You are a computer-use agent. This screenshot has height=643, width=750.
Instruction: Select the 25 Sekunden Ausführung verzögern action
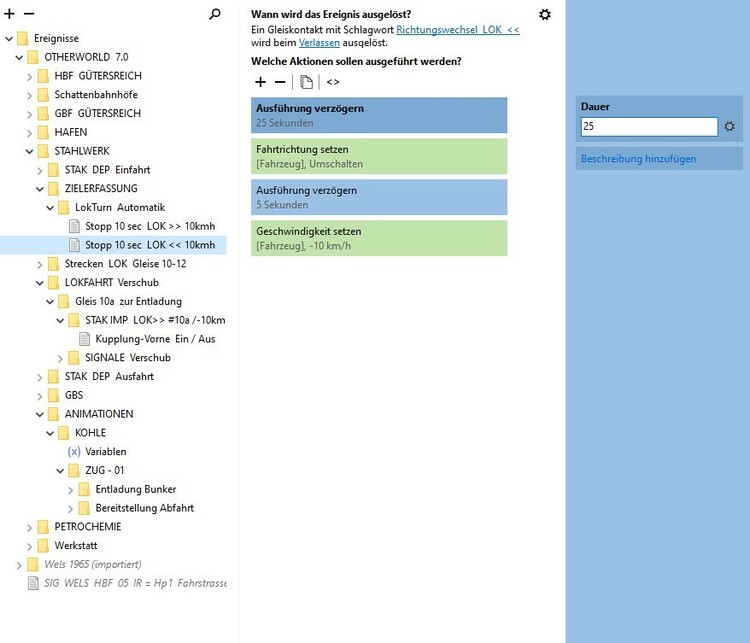pyautogui.click(x=379, y=115)
